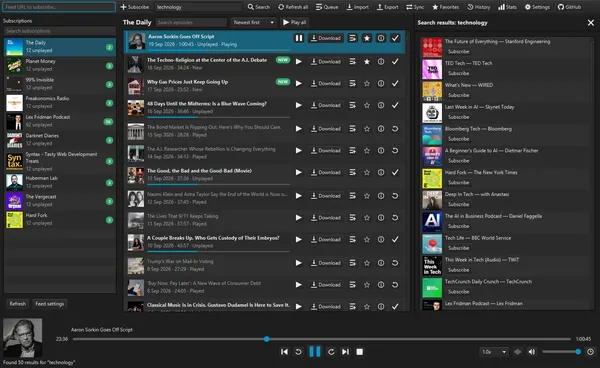The height and width of the screenshot is (368, 600).
Task: Click the Subscribe toolbar button
Action: pos(135,7)
